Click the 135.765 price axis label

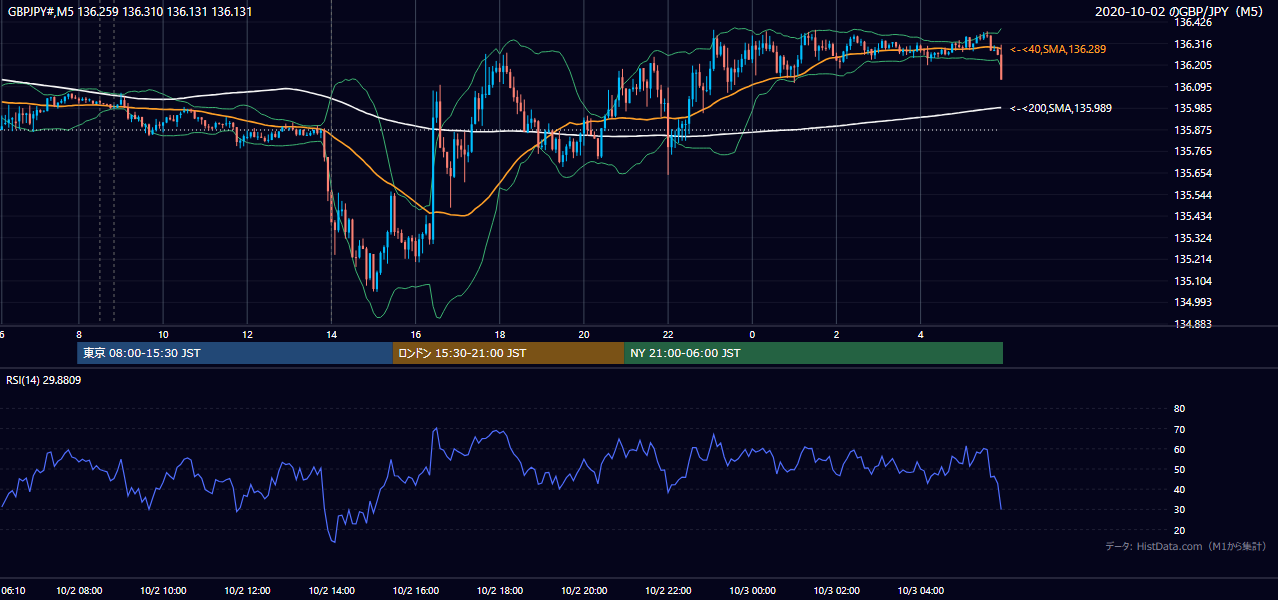coord(1193,151)
